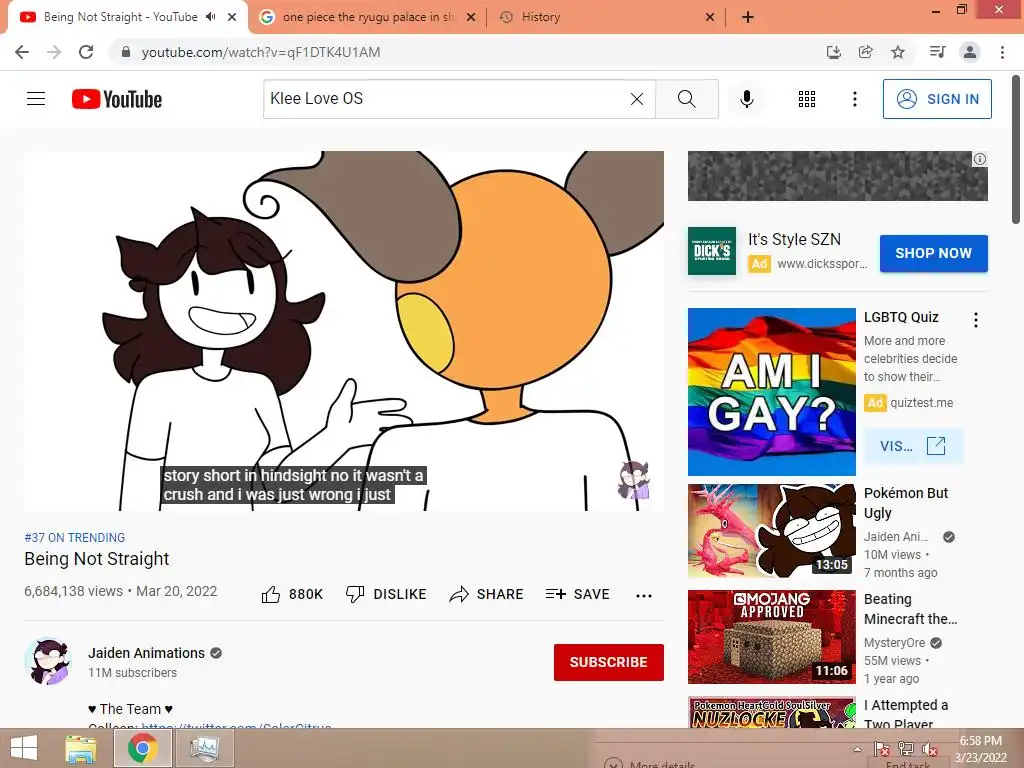Viewport: 1024px width, 768px height.
Task: Open the Jaiden Animations channel name link
Action: point(146,653)
